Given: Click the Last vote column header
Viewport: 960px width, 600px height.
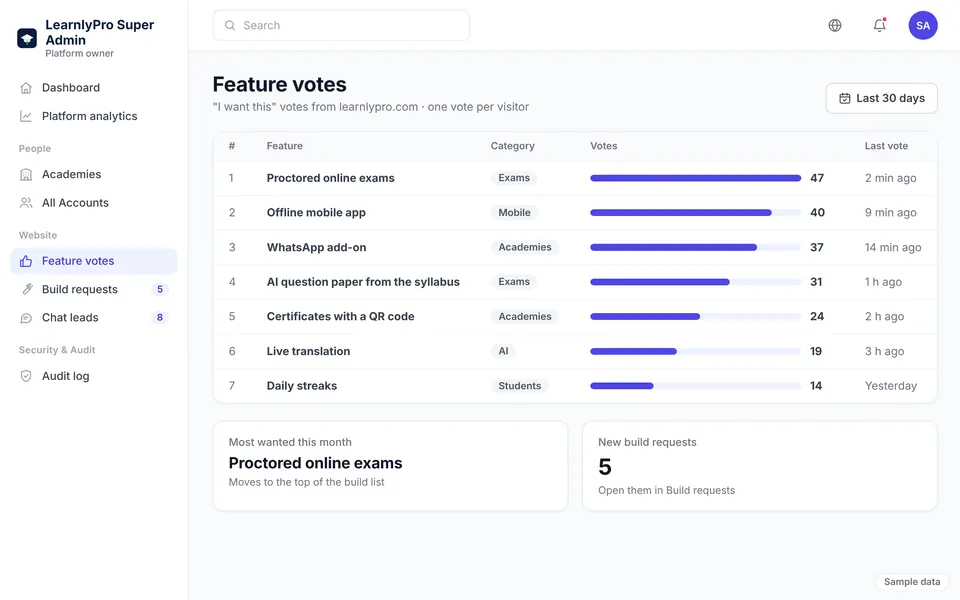Looking at the screenshot, I should [x=886, y=146].
